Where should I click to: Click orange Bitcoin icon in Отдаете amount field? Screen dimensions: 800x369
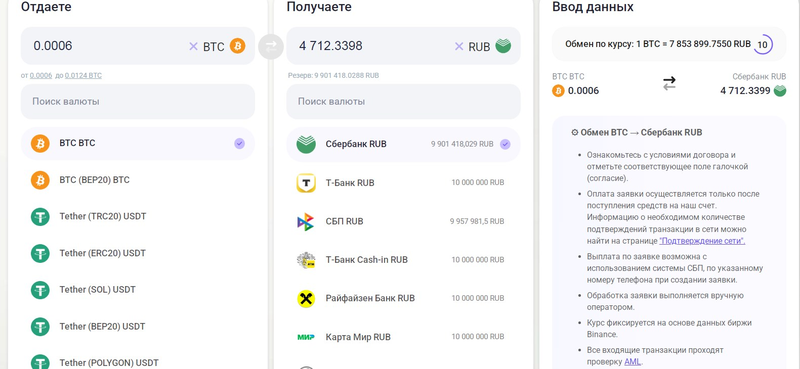coord(237,46)
